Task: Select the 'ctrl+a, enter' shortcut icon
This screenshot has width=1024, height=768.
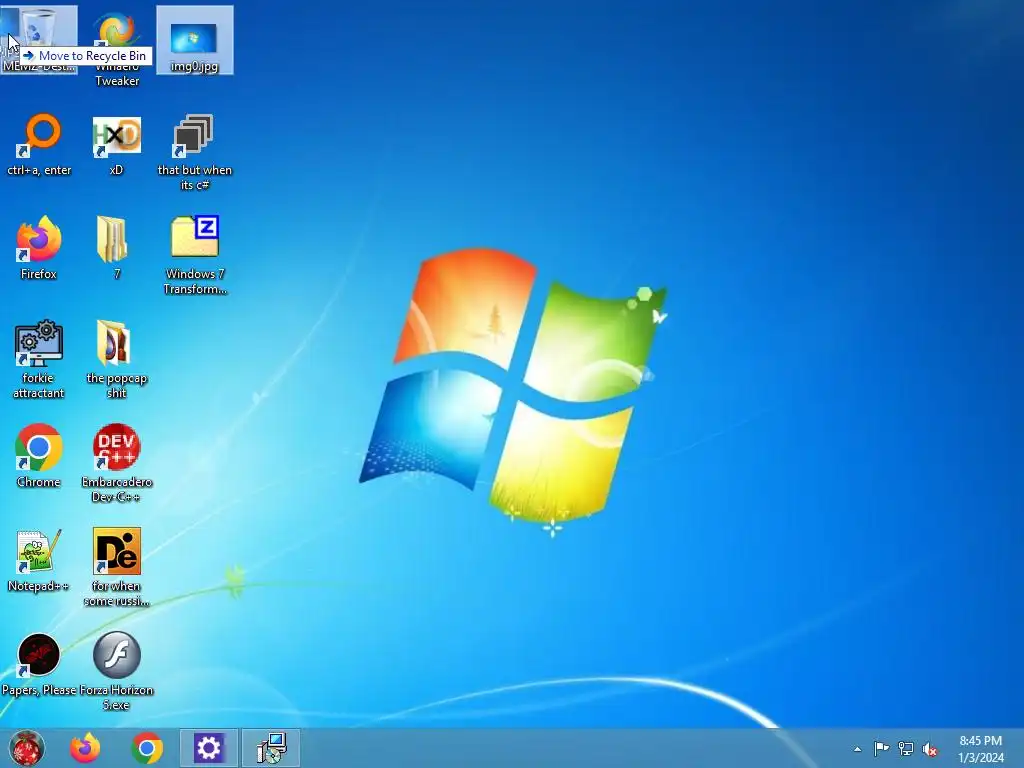Action: click(39, 135)
